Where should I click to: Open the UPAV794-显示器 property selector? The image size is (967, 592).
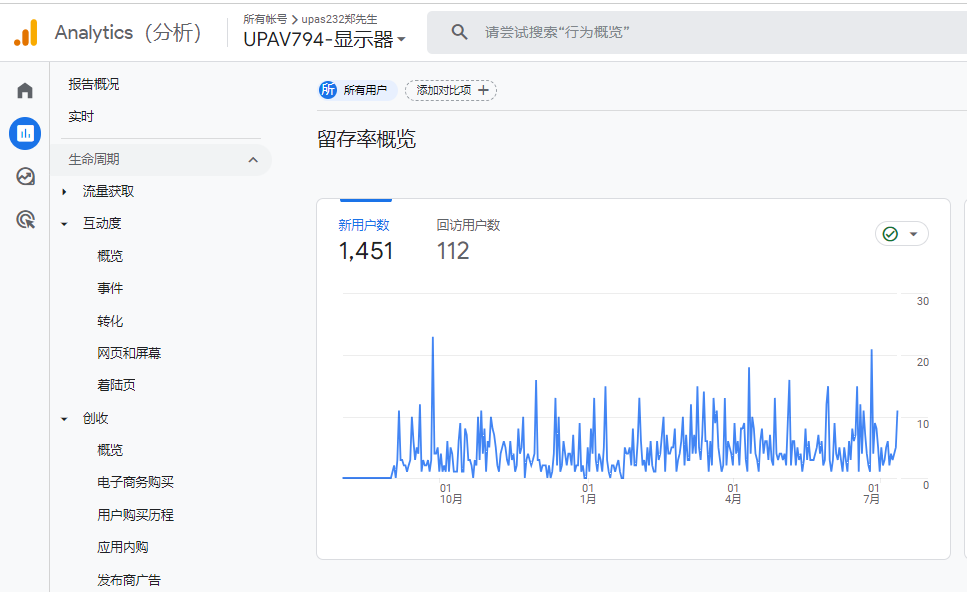point(324,40)
